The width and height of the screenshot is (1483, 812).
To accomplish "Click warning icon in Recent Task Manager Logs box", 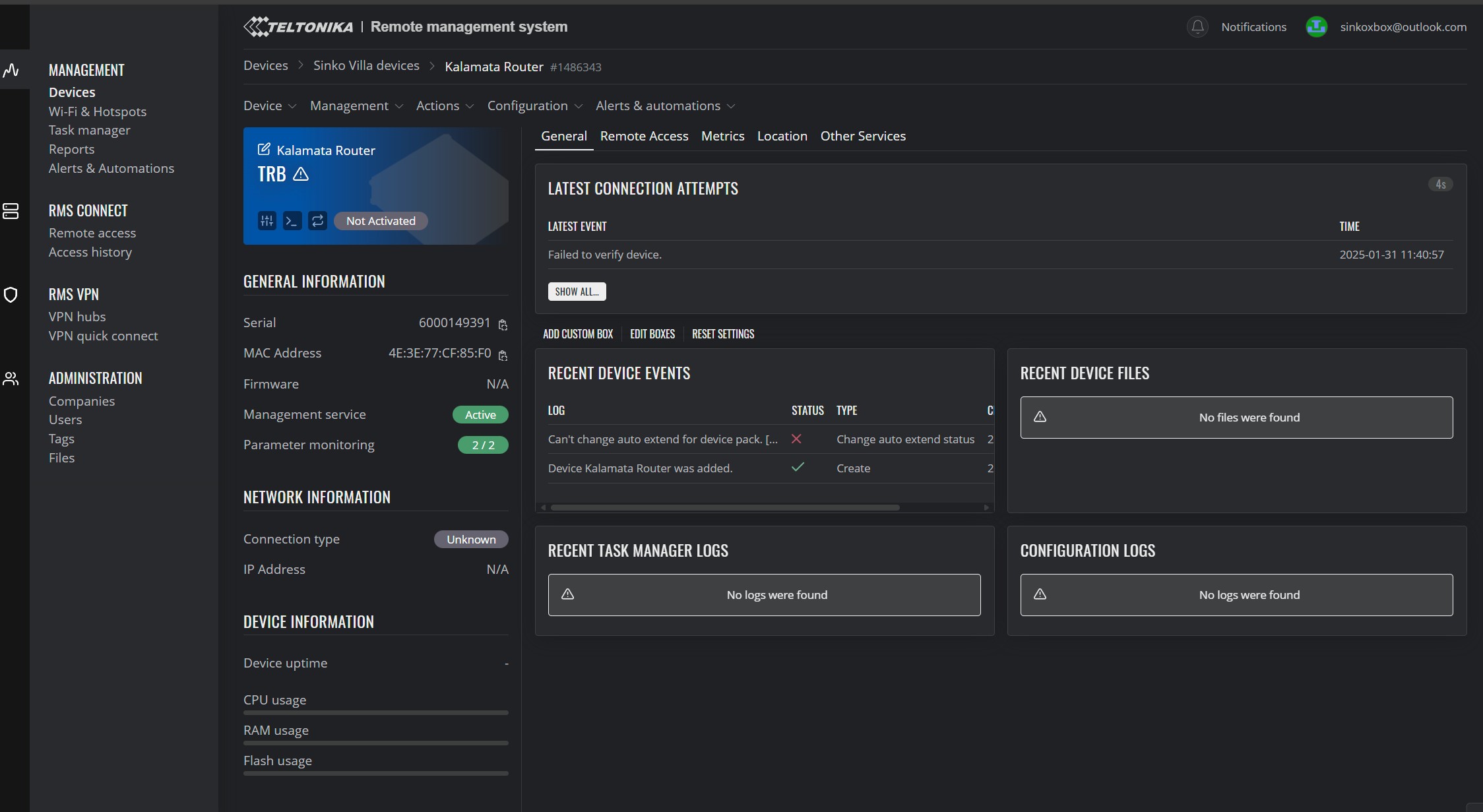I will [567, 594].
